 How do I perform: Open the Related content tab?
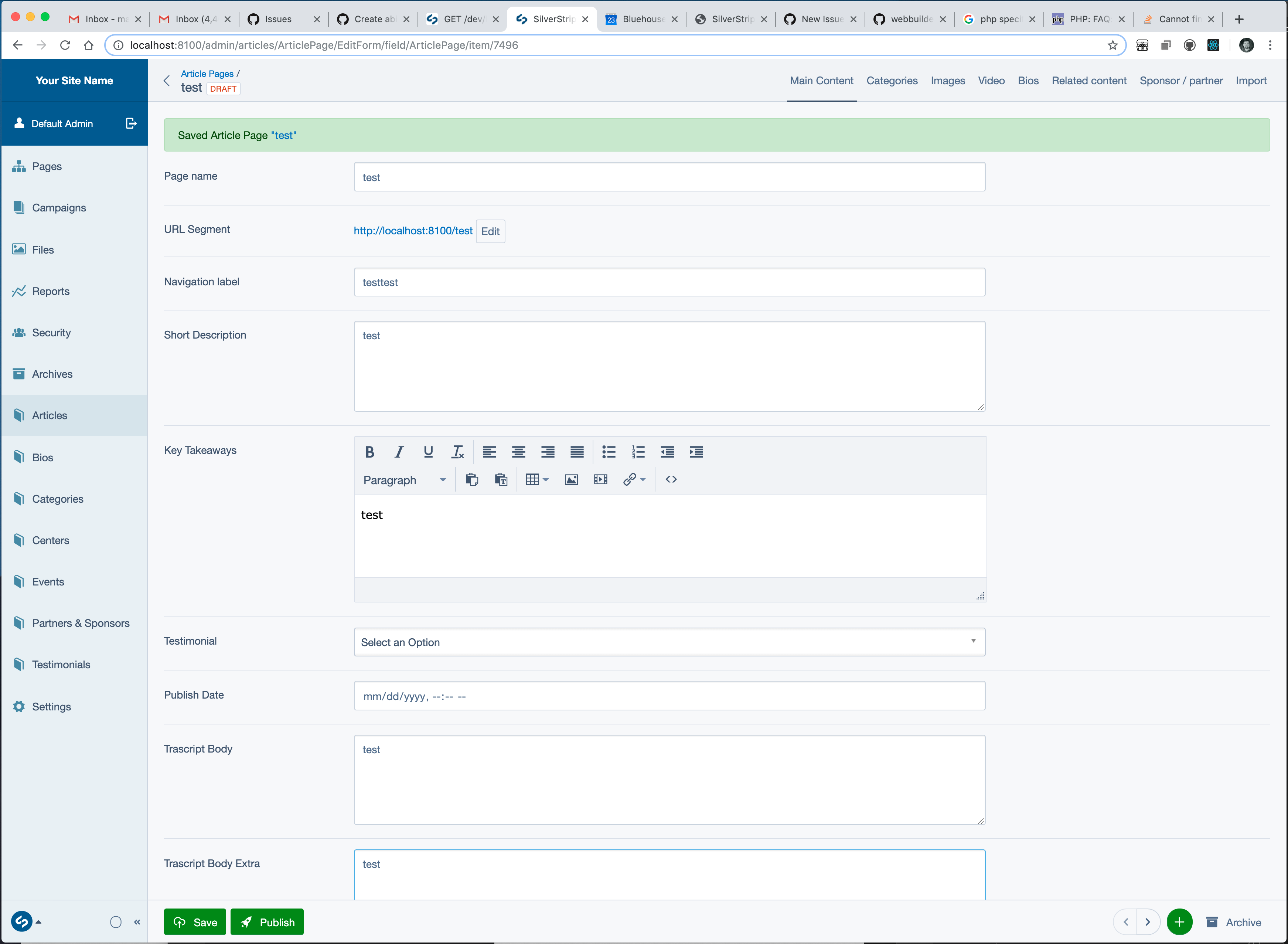click(x=1089, y=81)
